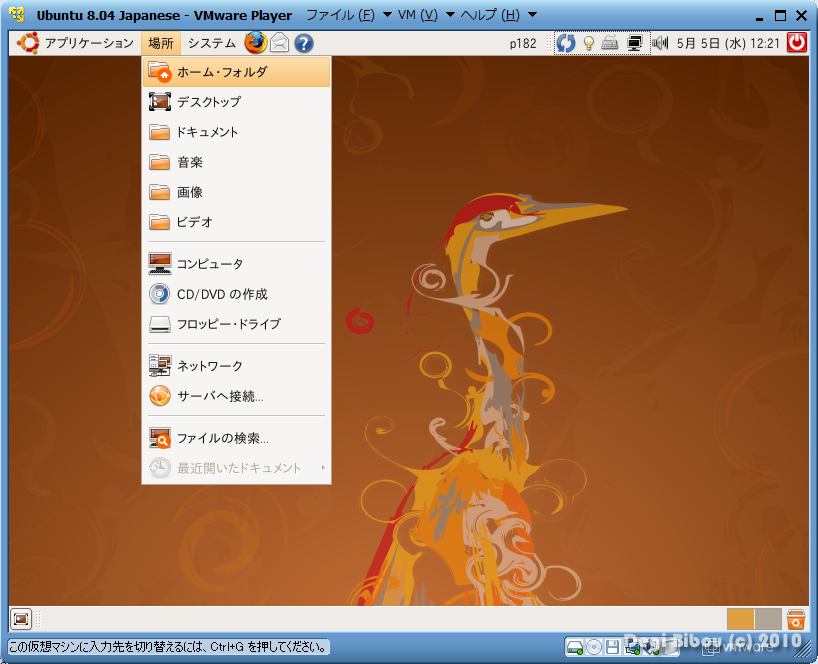Click the VMware CD/DVD drive status icon
Image resolution: width=818 pixels, height=664 pixels.
pyautogui.click(x=594, y=647)
